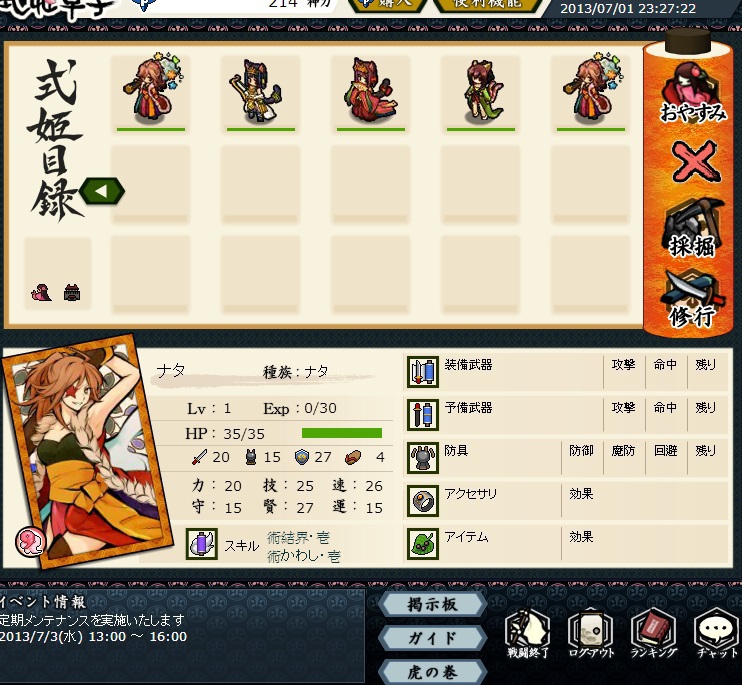Select the second shikihime with bow thumbnail
The width and height of the screenshot is (742, 685).
[x=260, y=93]
